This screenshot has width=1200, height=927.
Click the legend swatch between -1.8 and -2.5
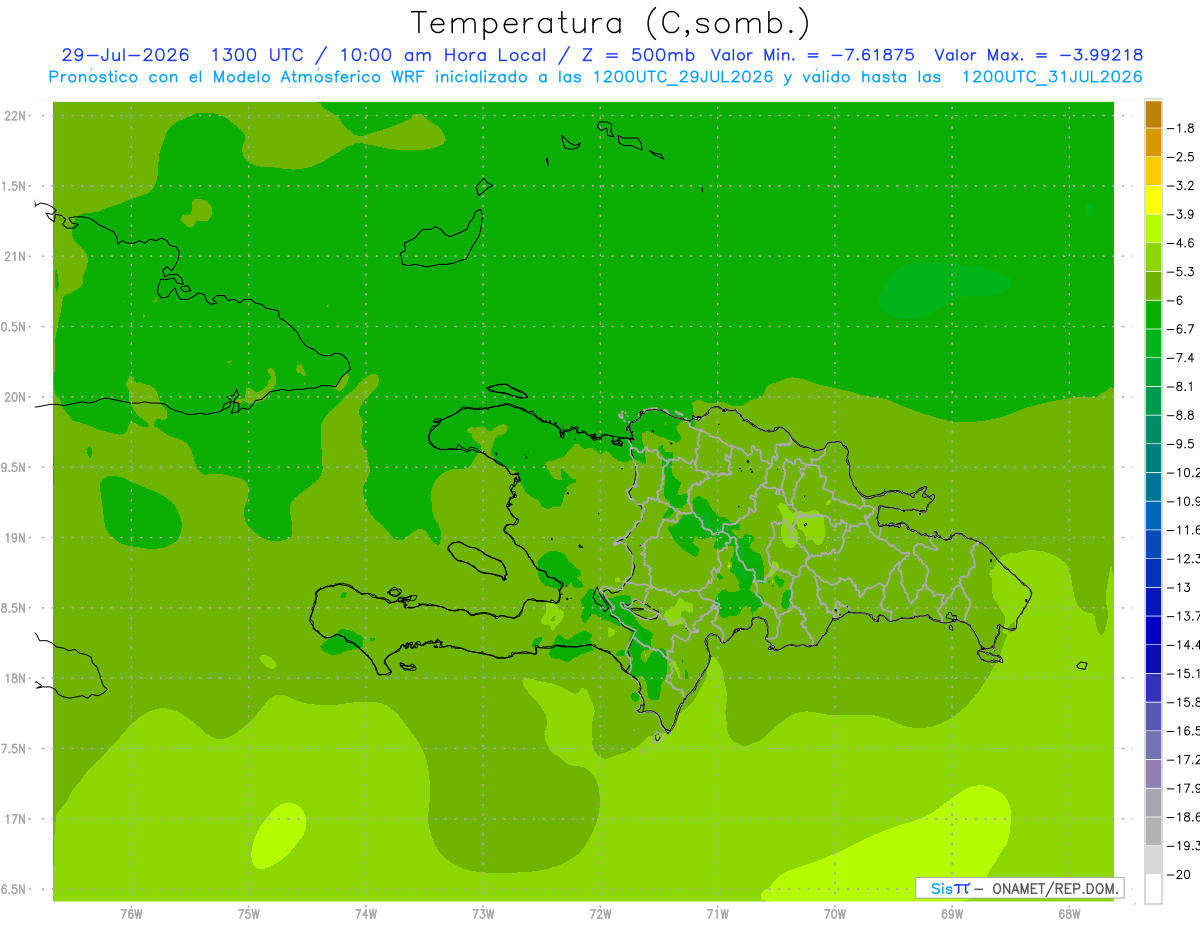point(1153,143)
